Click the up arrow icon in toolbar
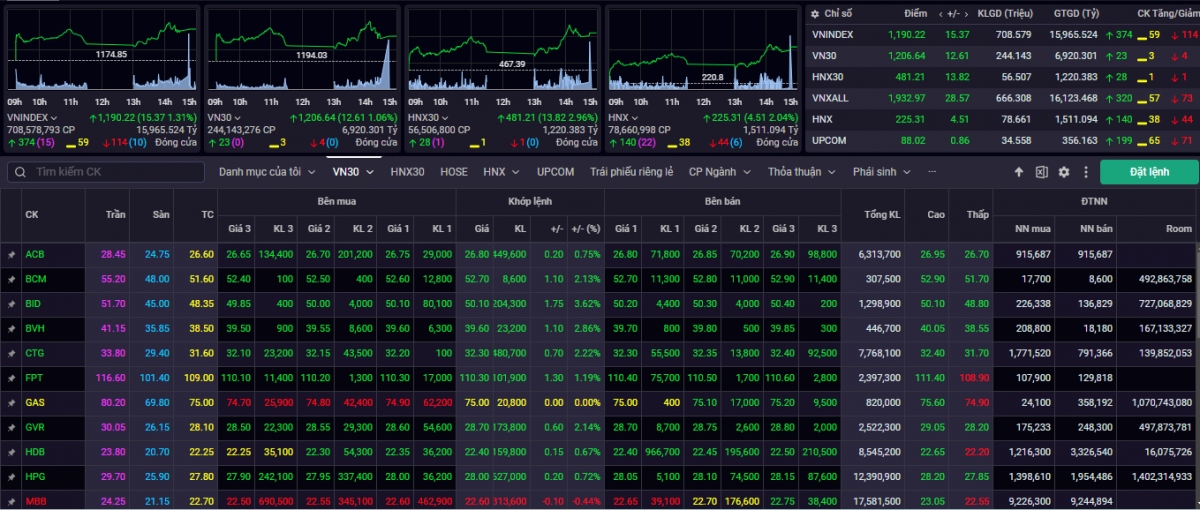Screen dimensions: 1200x510 tap(1019, 172)
